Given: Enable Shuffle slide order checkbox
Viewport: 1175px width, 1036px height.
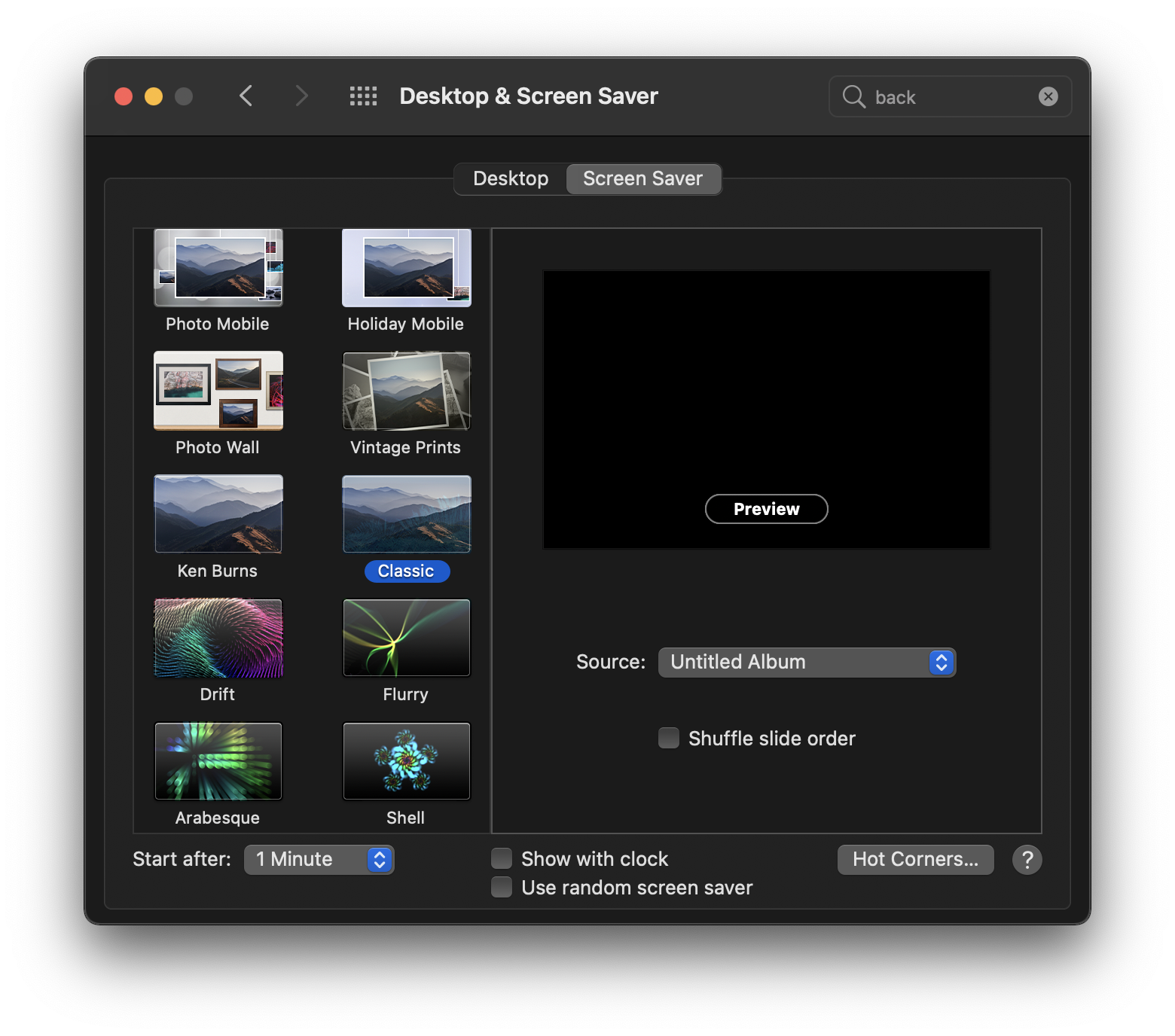Looking at the screenshot, I should pos(669,738).
